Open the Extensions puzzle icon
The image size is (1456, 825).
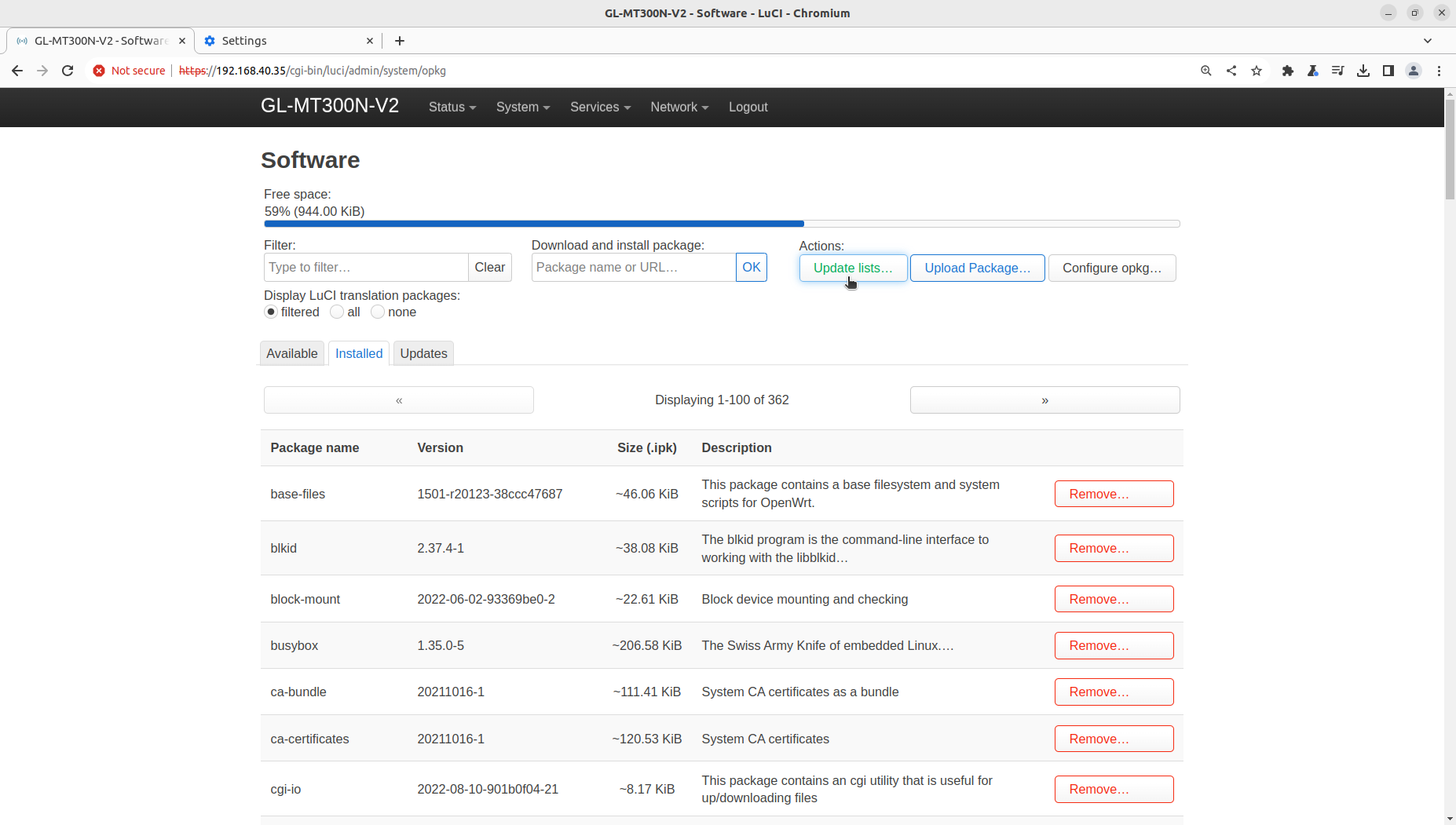click(1288, 71)
